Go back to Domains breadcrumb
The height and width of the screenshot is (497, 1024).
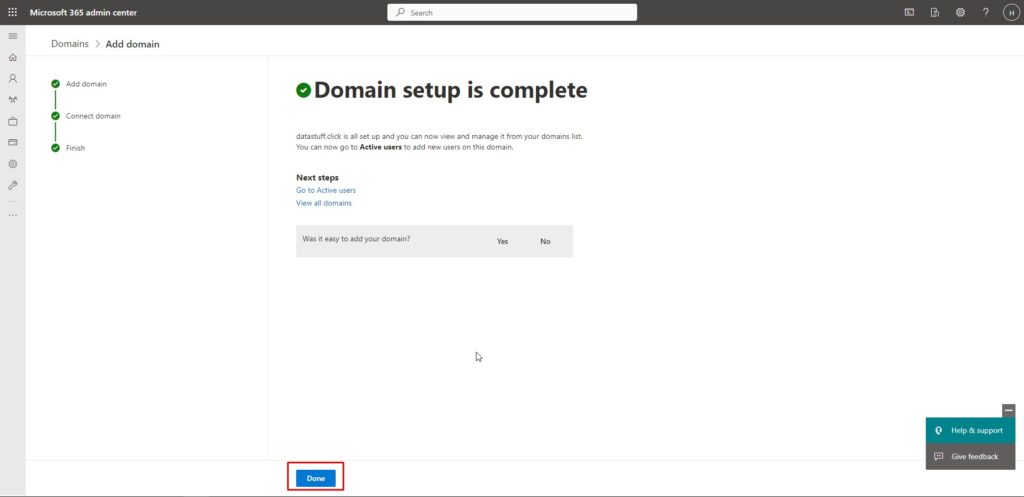(x=70, y=44)
